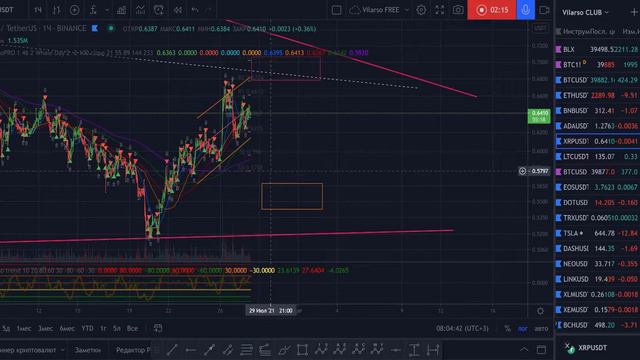This screenshot has height=360, width=640.
Task: Open the Редактор Pine tab
Action: (x=133, y=350)
